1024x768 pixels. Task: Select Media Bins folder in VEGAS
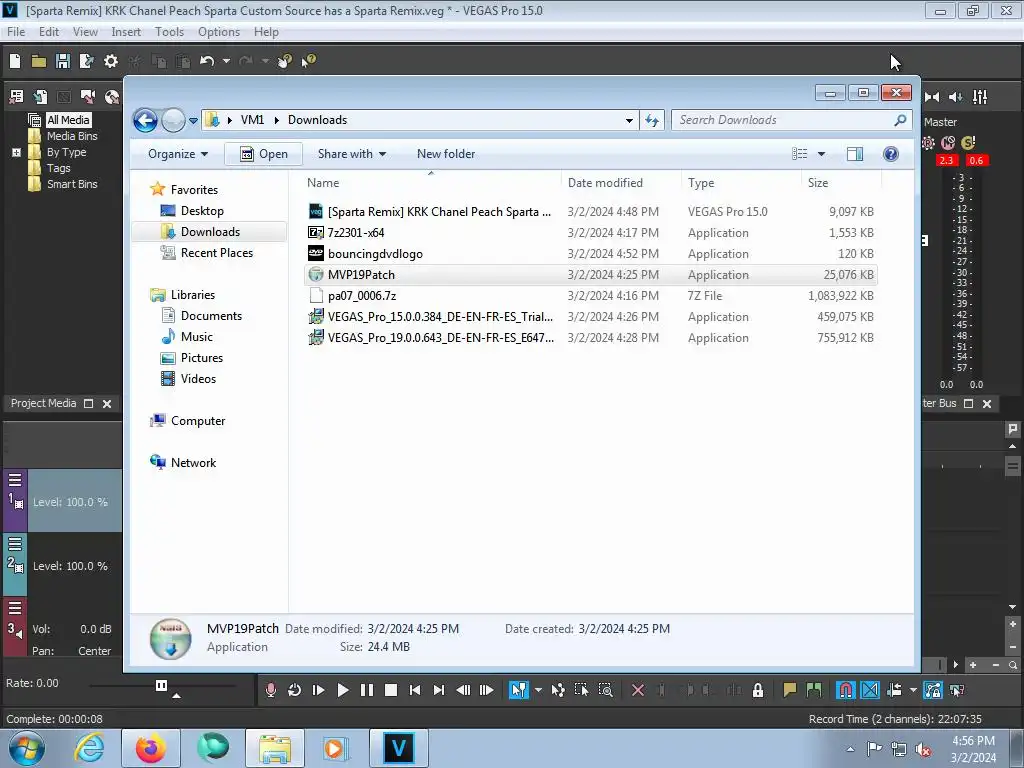(72, 136)
